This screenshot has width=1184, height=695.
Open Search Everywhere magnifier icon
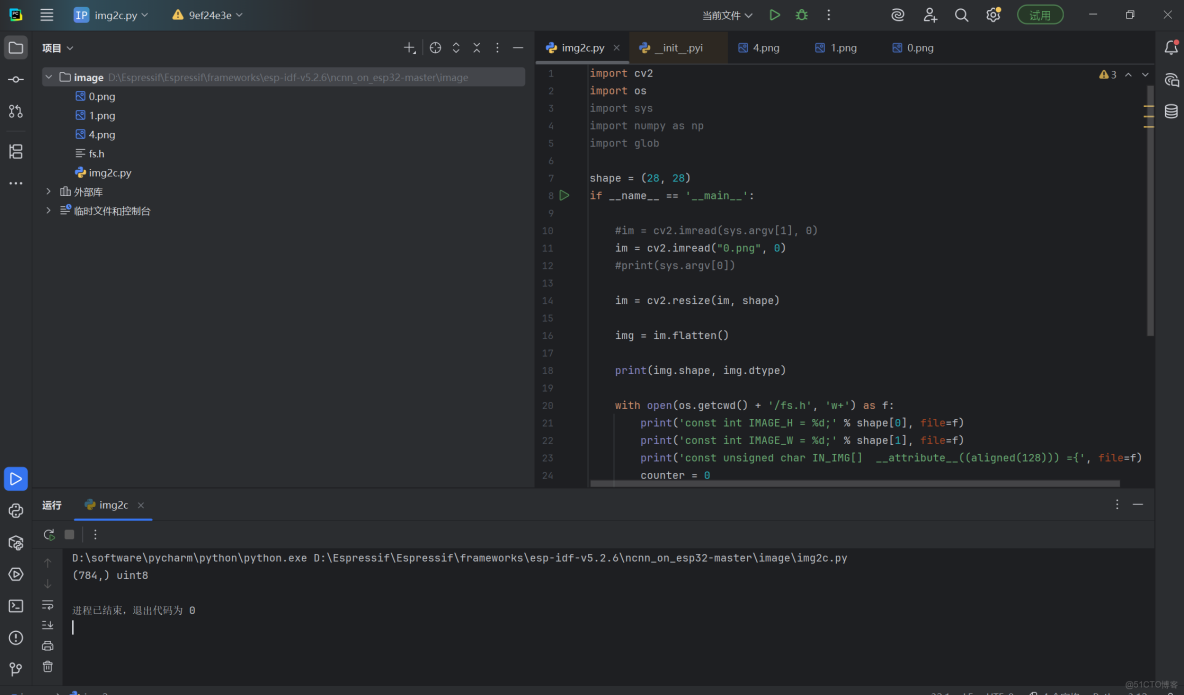coord(961,15)
